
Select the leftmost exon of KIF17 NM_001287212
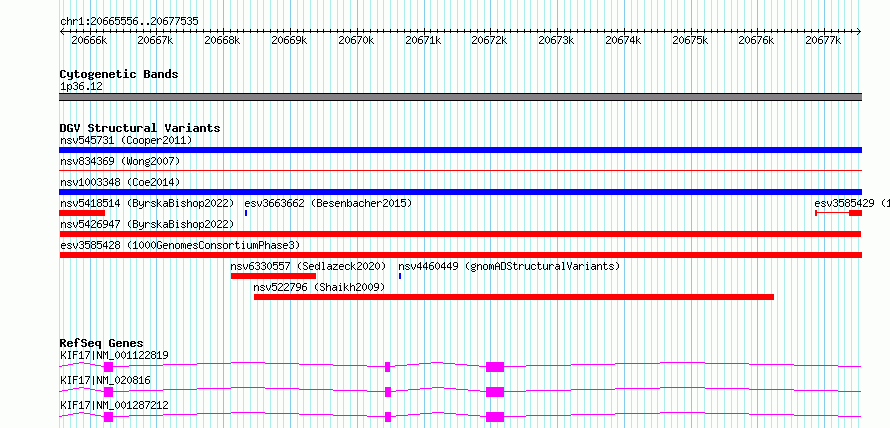(x=108, y=417)
